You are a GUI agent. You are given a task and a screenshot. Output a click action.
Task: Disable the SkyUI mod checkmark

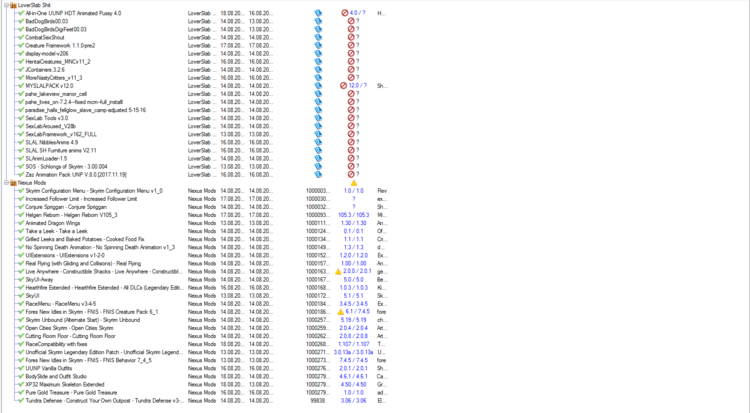[21, 296]
